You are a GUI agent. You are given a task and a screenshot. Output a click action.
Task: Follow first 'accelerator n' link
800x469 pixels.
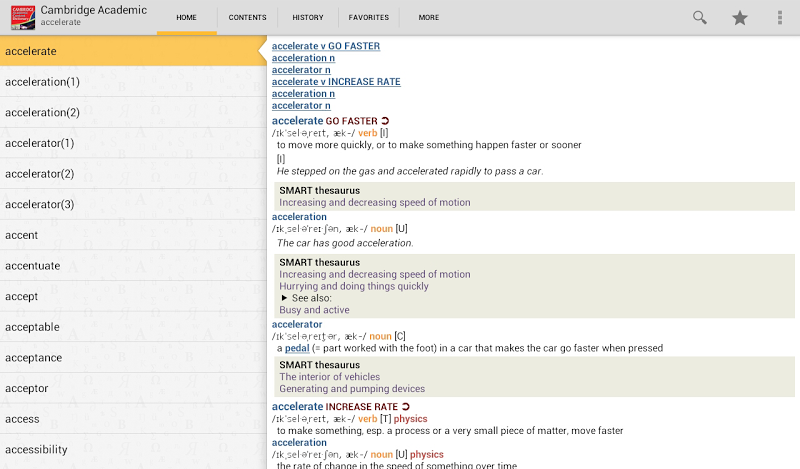pyautogui.click(x=301, y=69)
